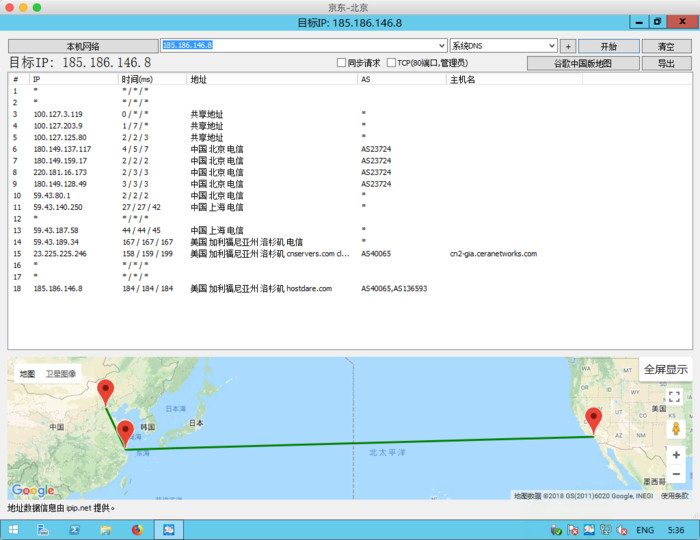Viewport: 700px width, 540px height.
Task: Click the restore window icon in the blue title bar
Action: 657,21
